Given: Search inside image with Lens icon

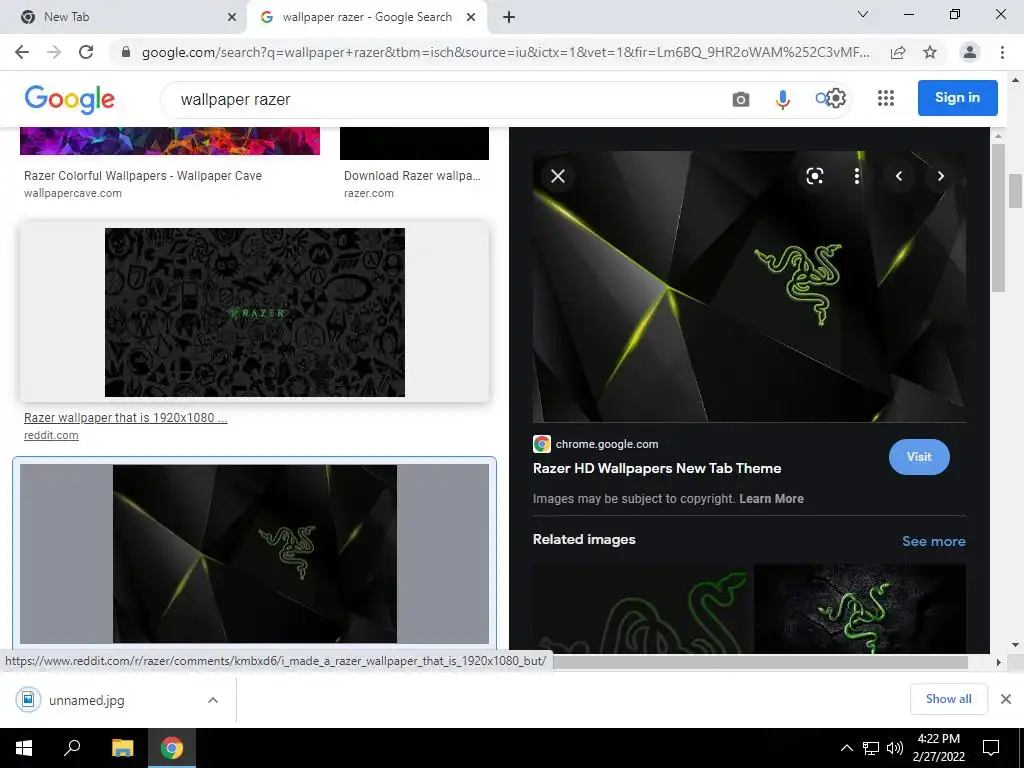Looking at the screenshot, I should pos(814,176).
